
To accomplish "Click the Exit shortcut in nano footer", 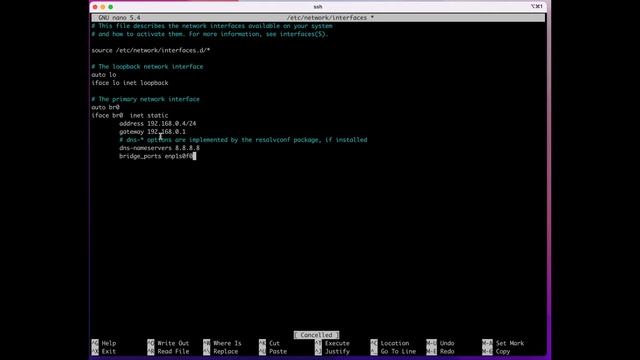I will [104, 351].
